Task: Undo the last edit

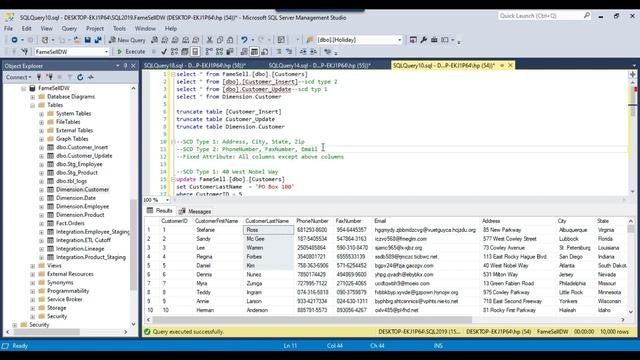Action: pos(244,40)
